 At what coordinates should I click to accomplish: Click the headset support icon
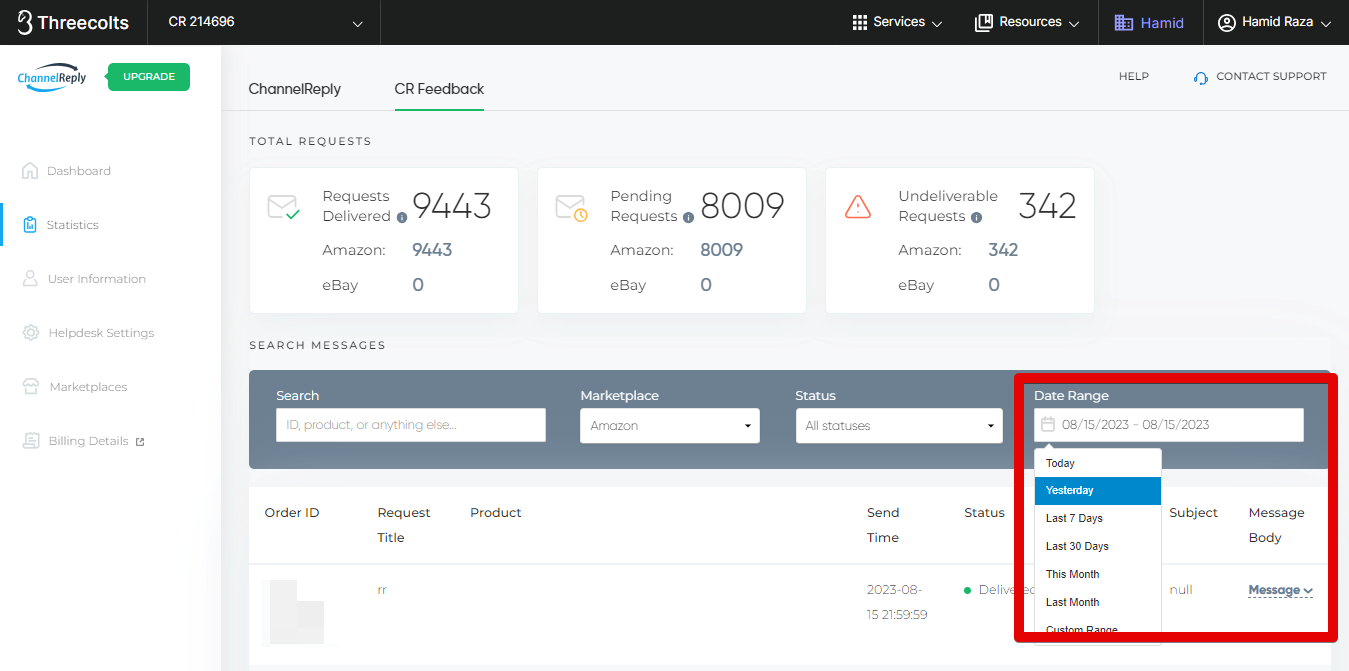pyautogui.click(x=1201, y=77)
